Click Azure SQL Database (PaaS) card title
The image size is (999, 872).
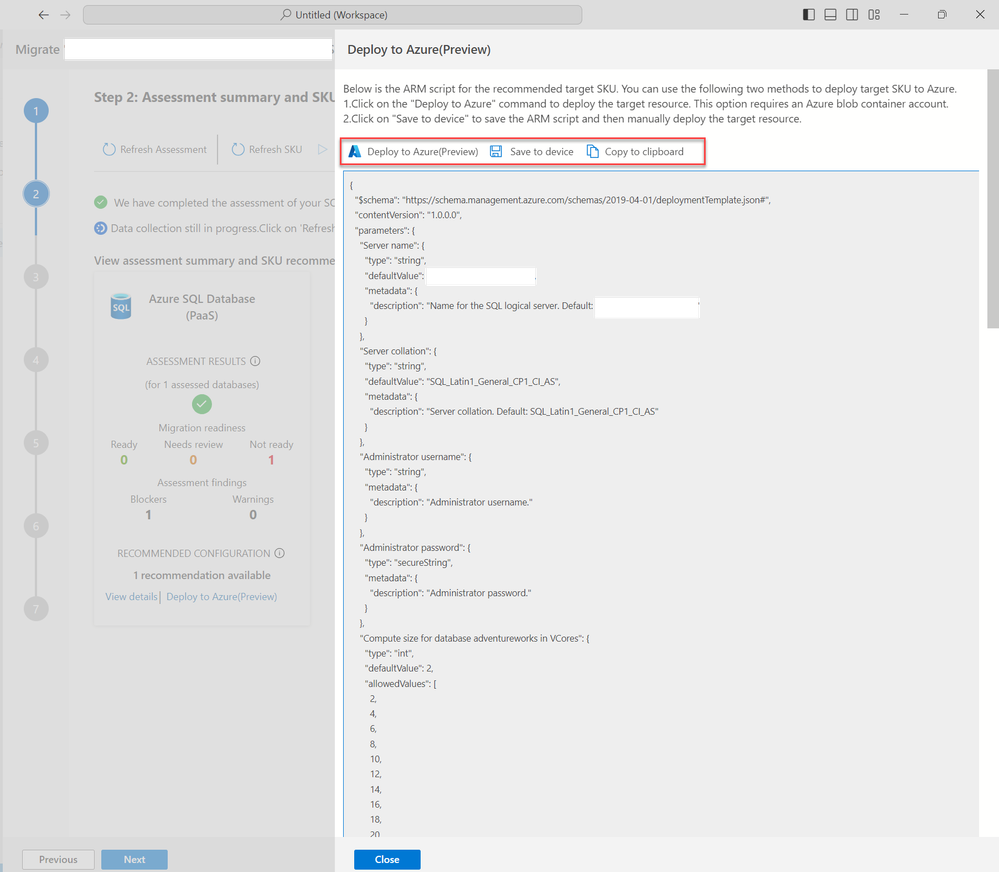click(202, 307)
